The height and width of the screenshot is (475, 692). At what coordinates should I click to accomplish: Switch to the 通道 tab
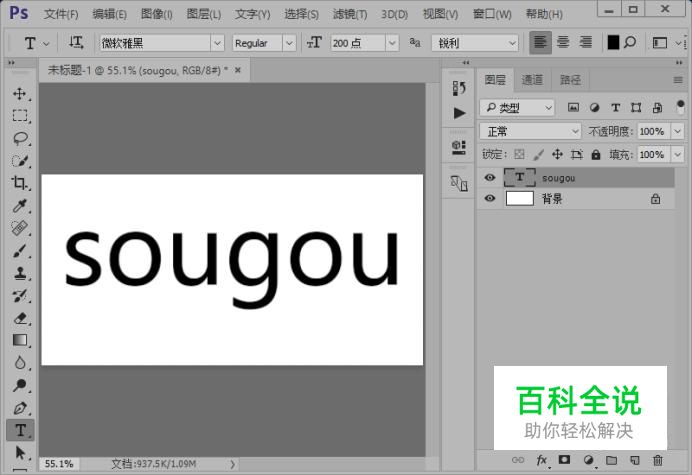532,79
